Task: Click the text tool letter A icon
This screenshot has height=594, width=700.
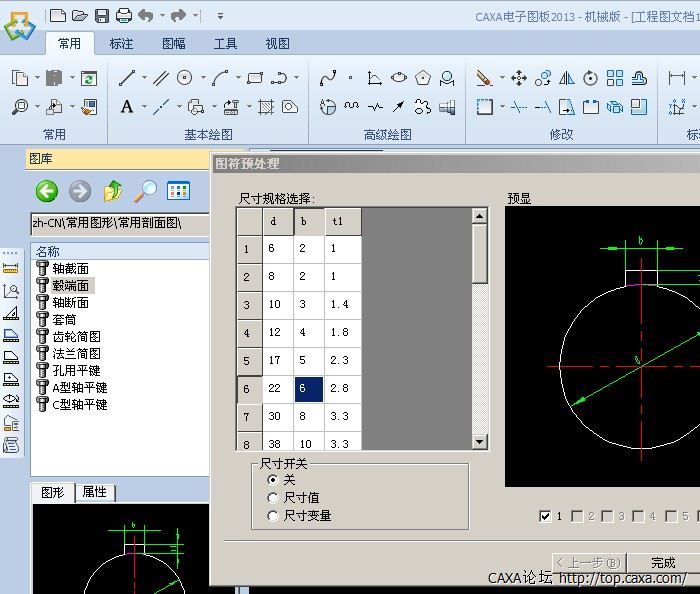Action: pyautogui.click(x=127, y=107)
